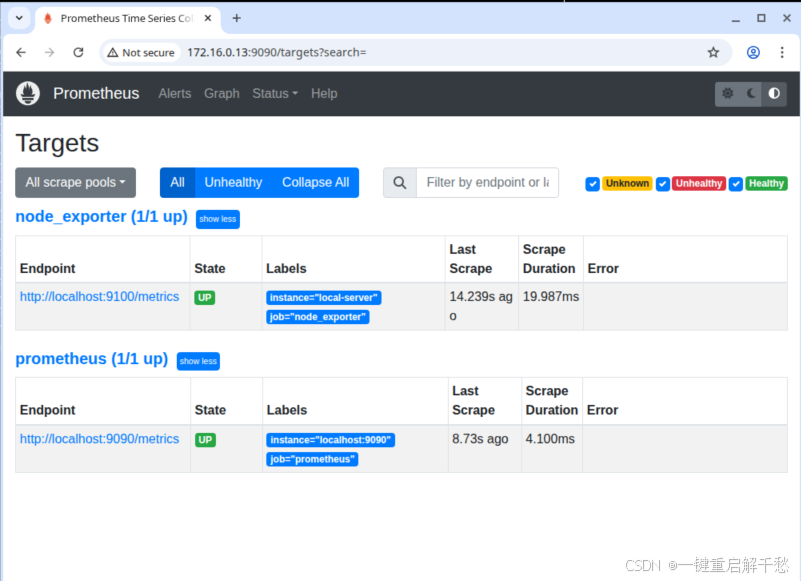Open the browser profile icon

pyautogui.click(x=753, y=52)
